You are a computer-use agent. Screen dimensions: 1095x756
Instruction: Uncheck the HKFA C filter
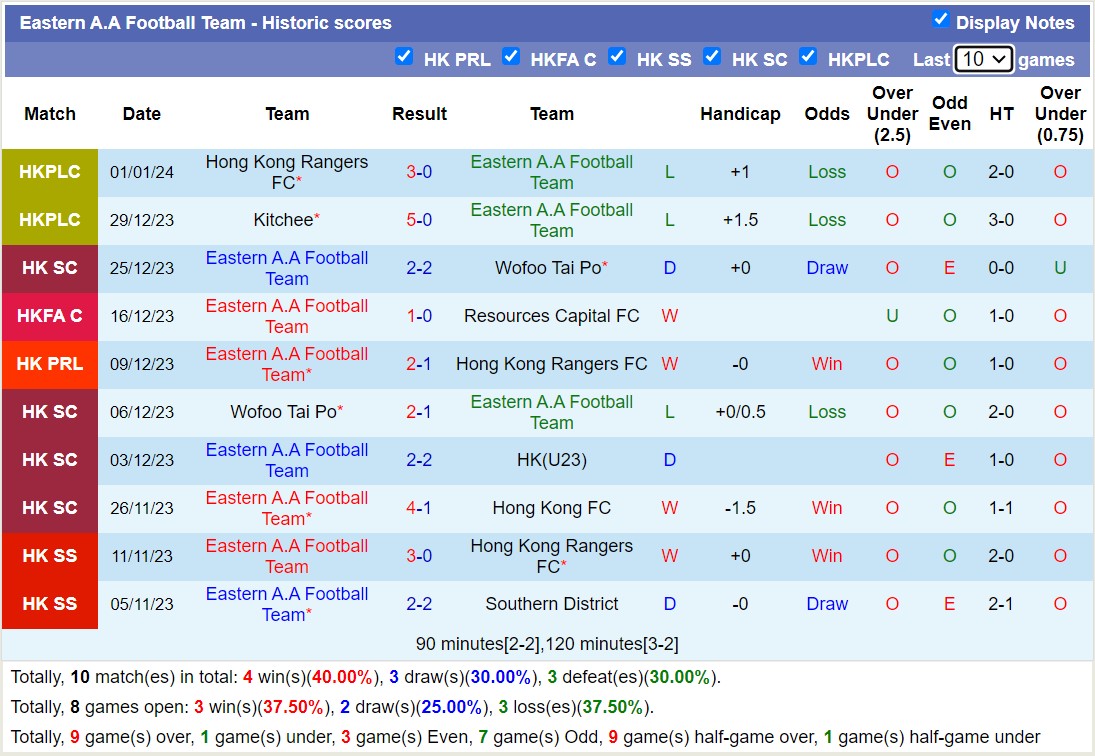tap(511, 58)
